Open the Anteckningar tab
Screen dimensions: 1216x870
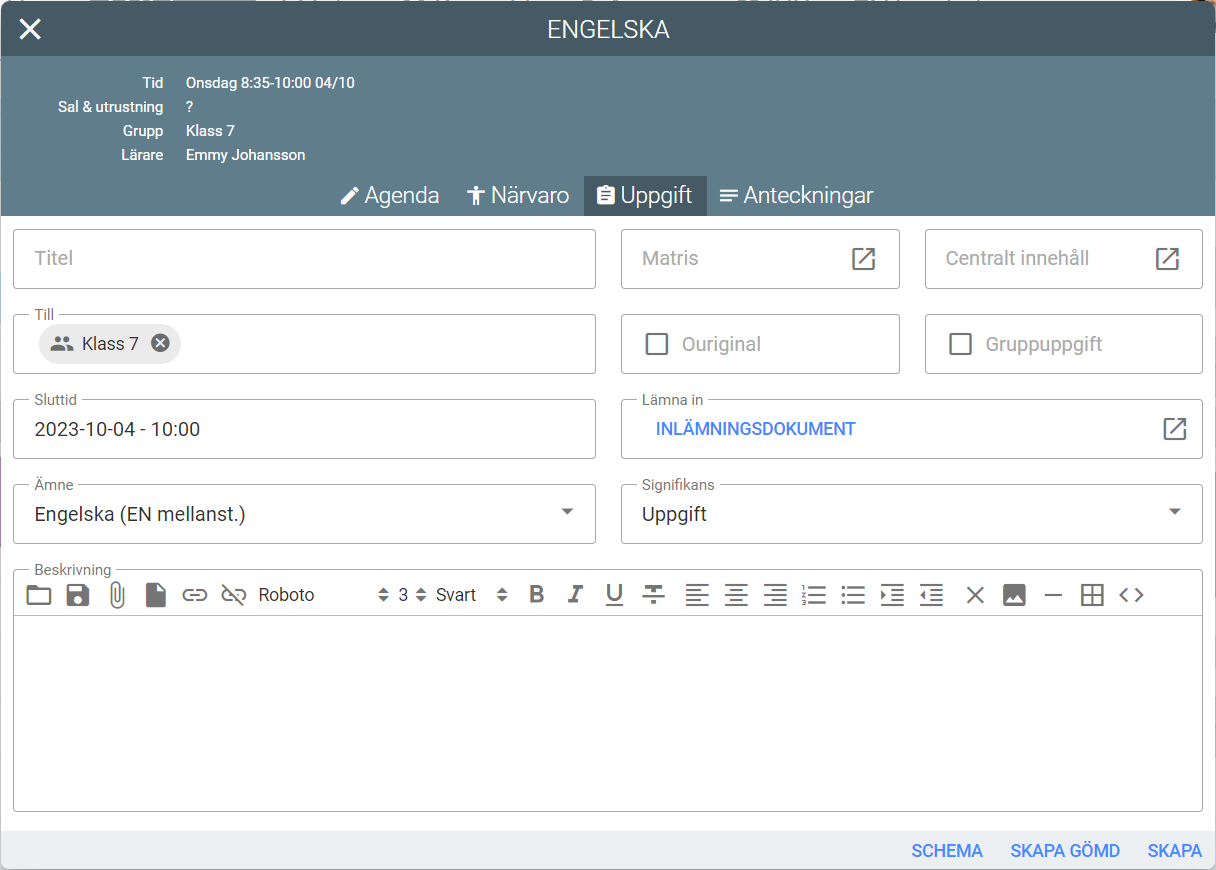tap(796, 195)
